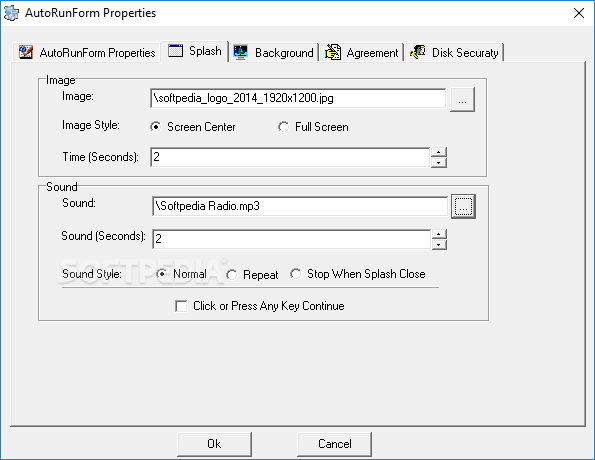Image resolution: width=595 pixels, height=460 pixels.
Task: Click the title bar application icon
Action: coord(11,13)
